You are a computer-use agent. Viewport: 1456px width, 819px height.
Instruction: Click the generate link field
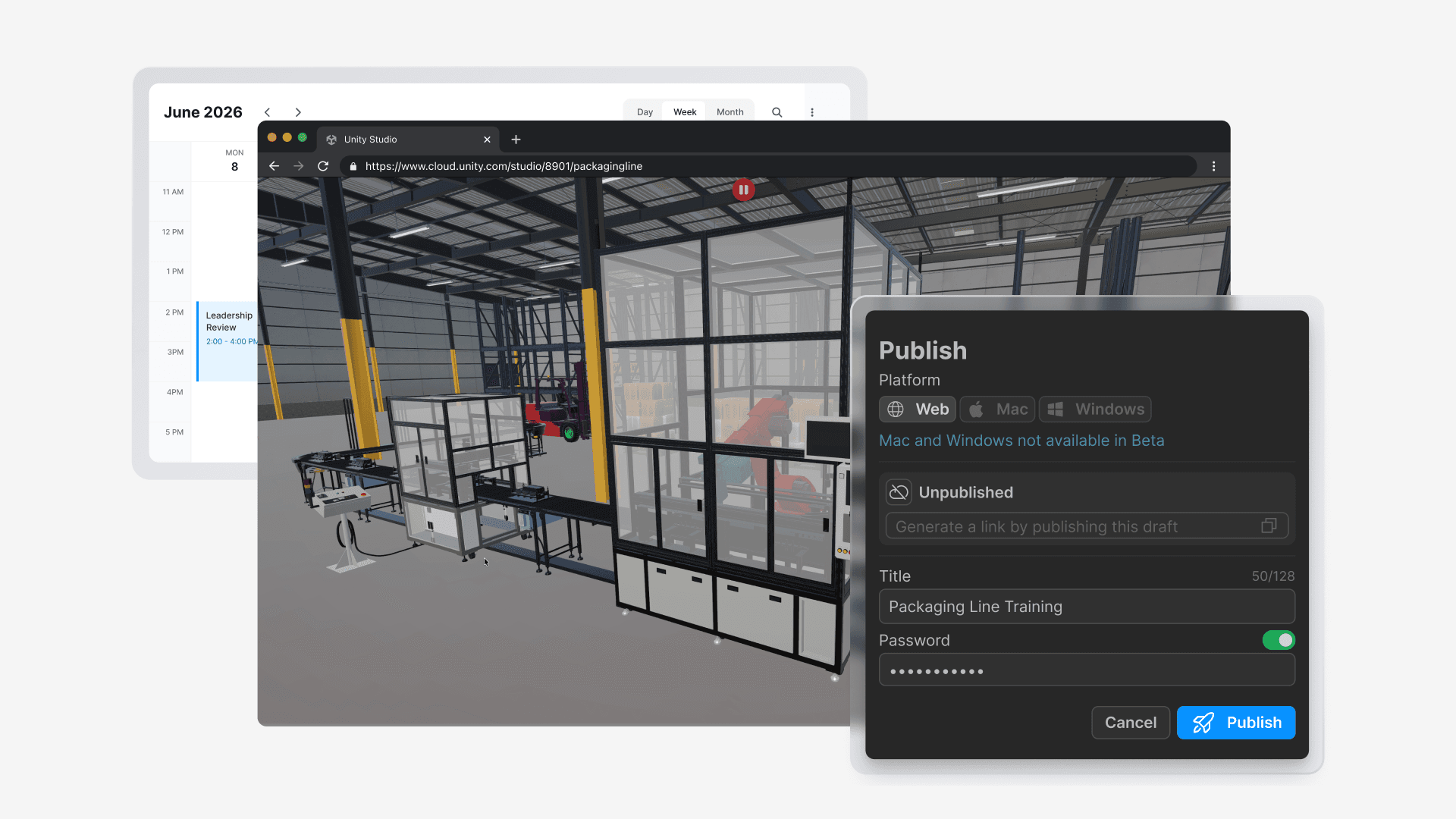1087,526
